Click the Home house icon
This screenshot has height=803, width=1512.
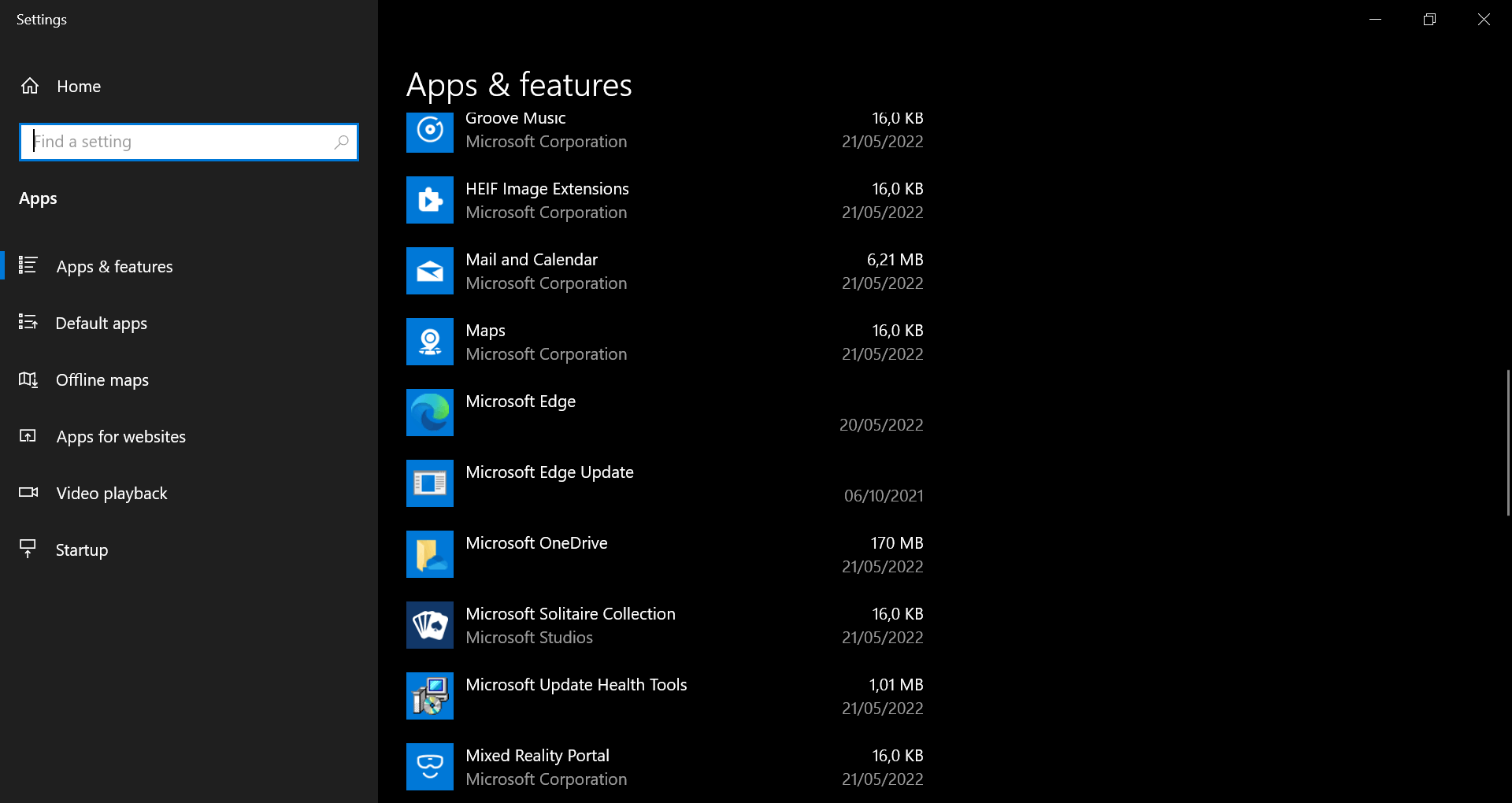(x=30, y=86)
